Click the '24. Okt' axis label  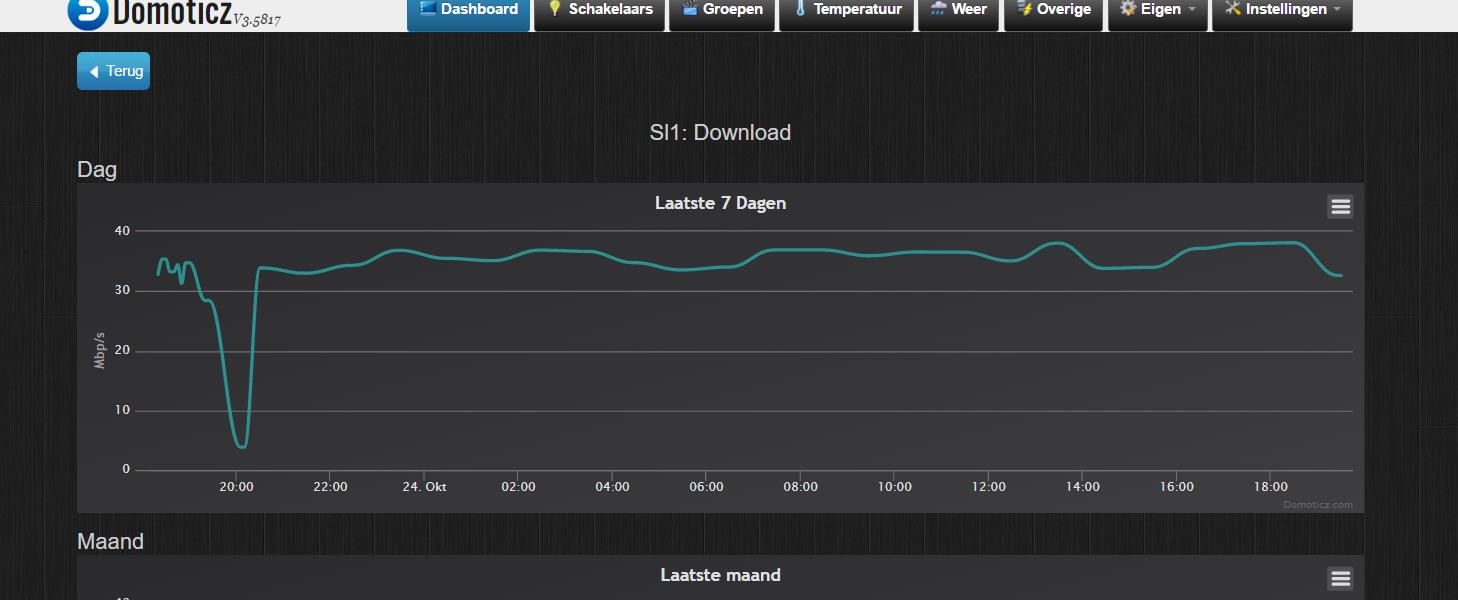click(424, 487)
